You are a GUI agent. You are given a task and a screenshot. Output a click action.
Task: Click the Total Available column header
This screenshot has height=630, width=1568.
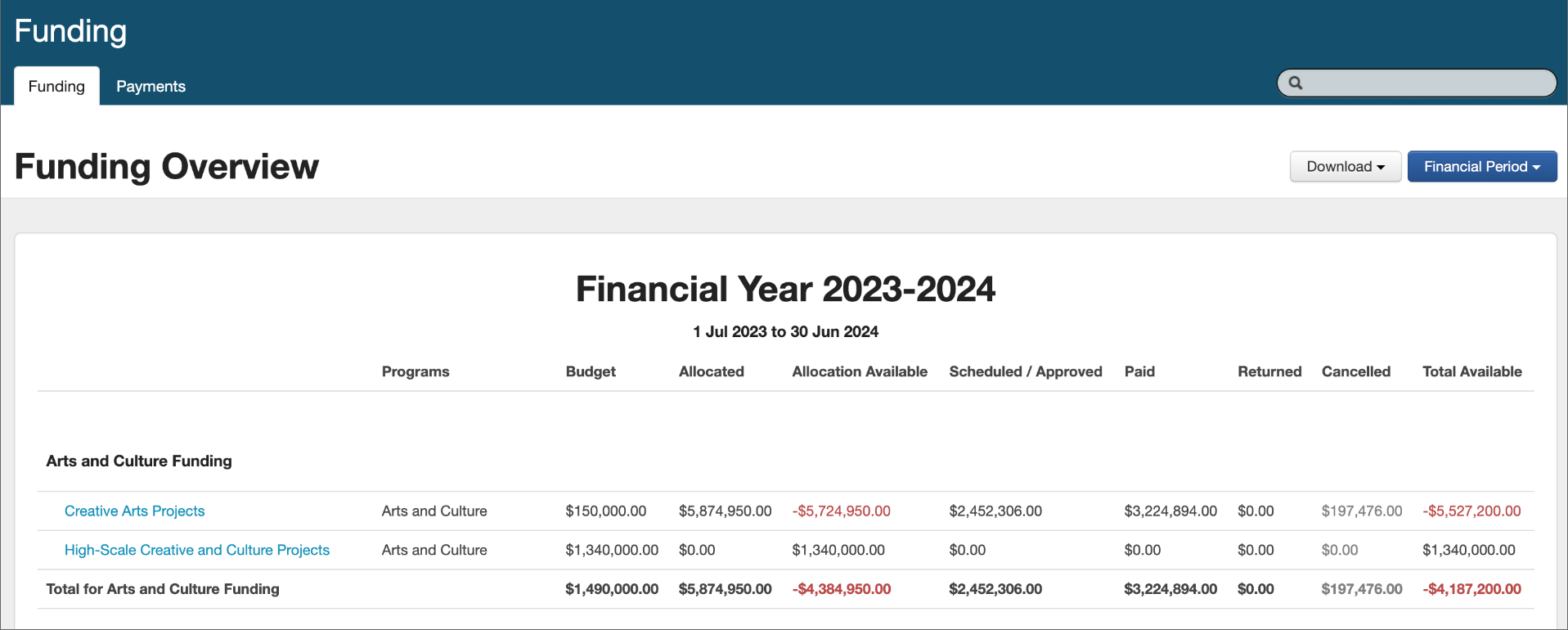1471,371
